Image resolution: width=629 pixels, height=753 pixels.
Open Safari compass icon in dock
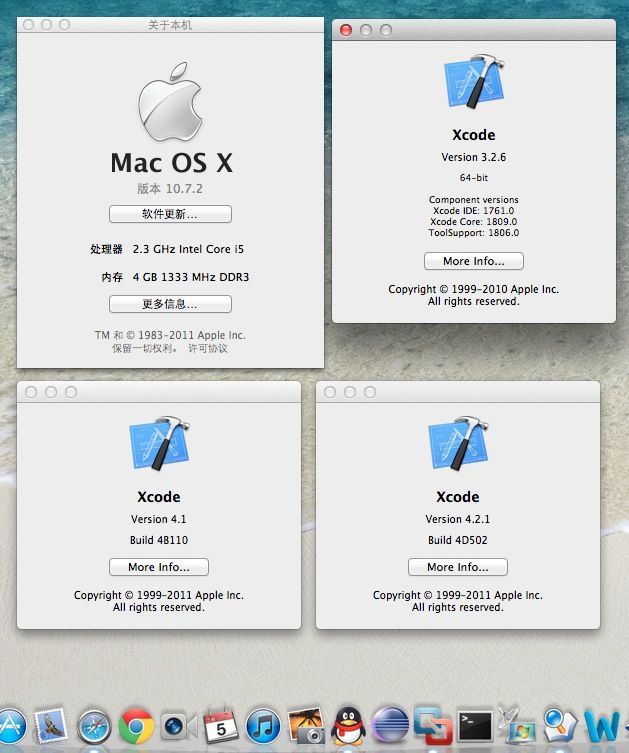(x=94, y=727)
